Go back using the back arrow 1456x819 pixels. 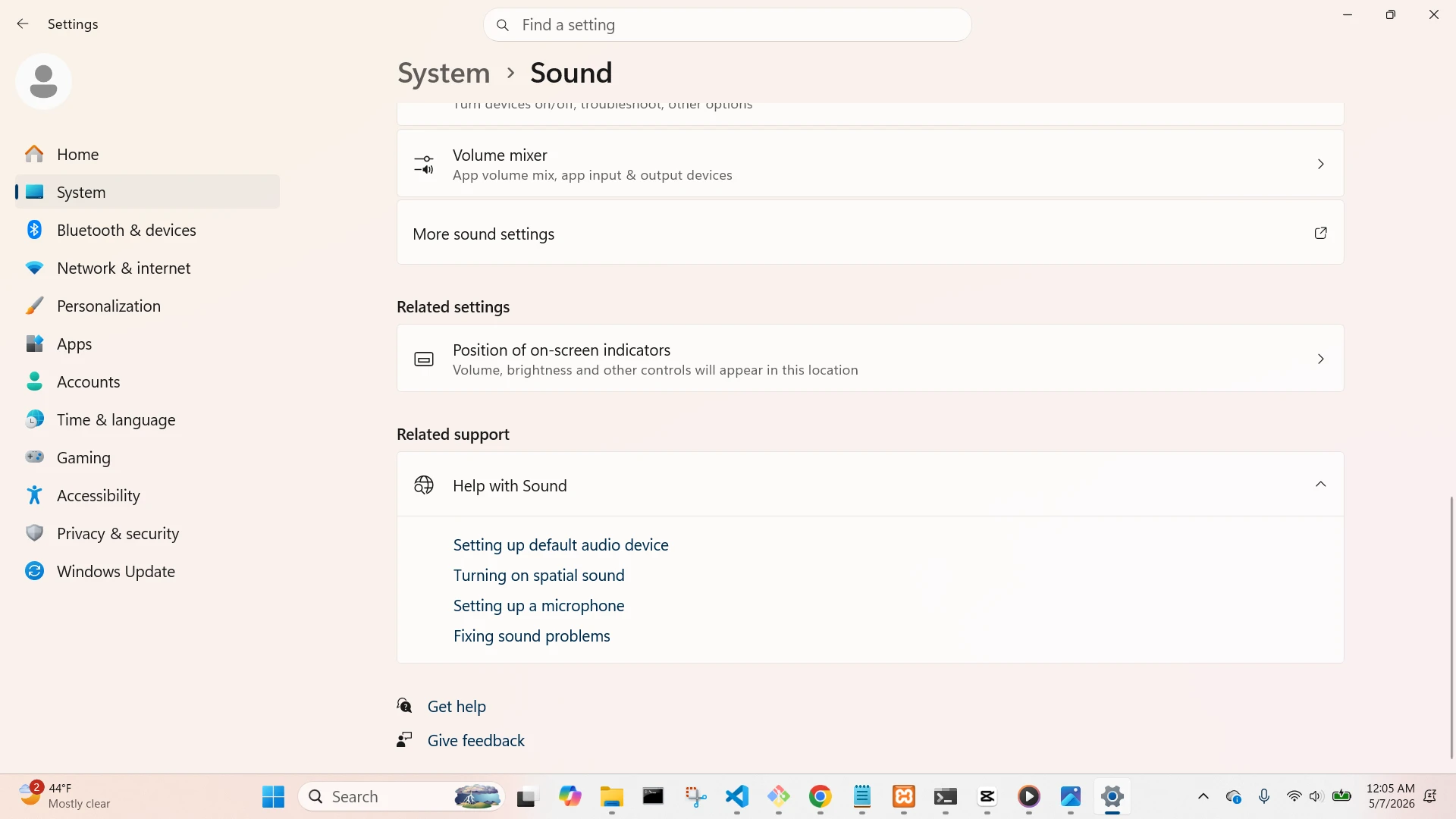point(23,24)
